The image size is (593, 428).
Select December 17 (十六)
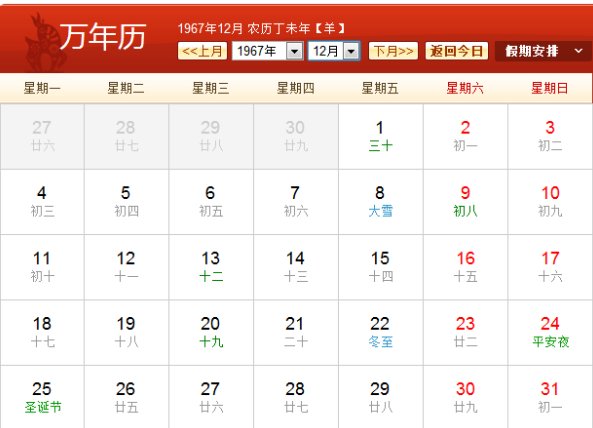pyautogui.click(x=550, y=267)
